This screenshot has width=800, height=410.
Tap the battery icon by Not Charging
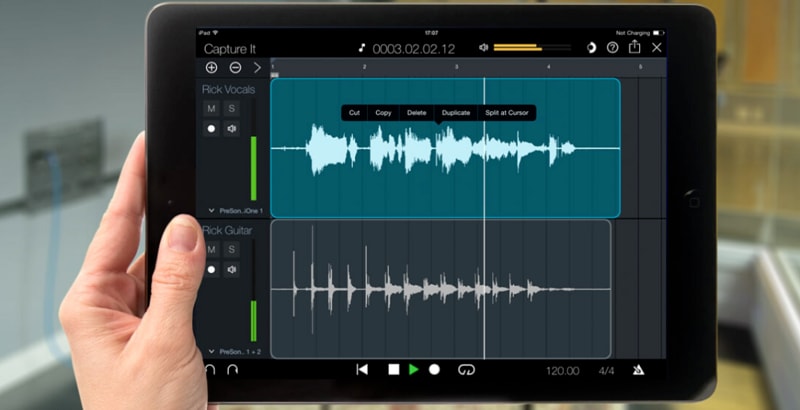pyautogui.click(x=659, y=33)
